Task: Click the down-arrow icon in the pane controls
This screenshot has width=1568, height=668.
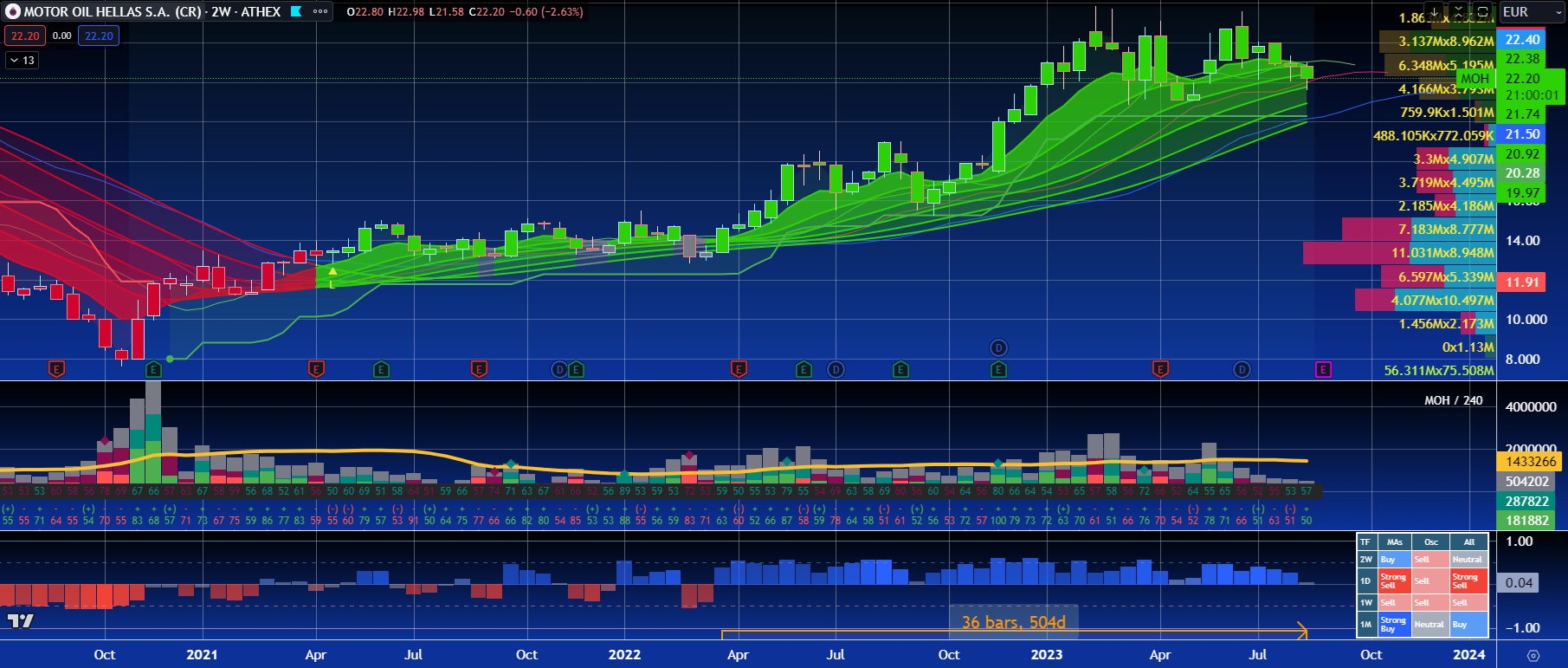Action: [x=1435, y=12]
